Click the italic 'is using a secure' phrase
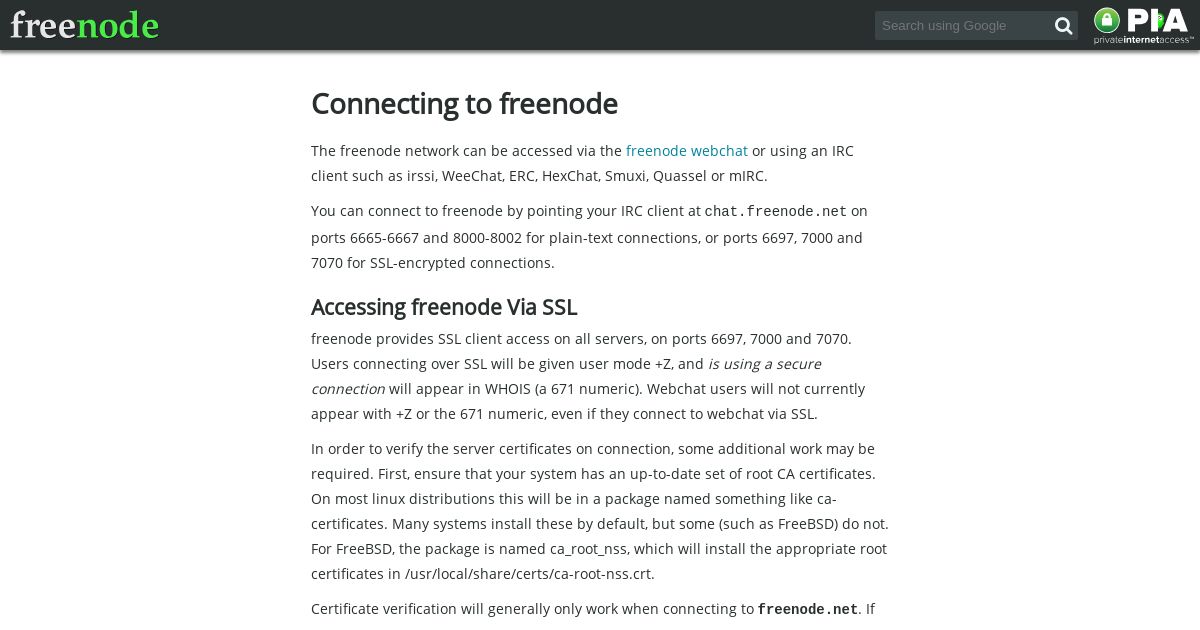The image size is (1200, 630). pyautogui.click(x=765, y=364)
